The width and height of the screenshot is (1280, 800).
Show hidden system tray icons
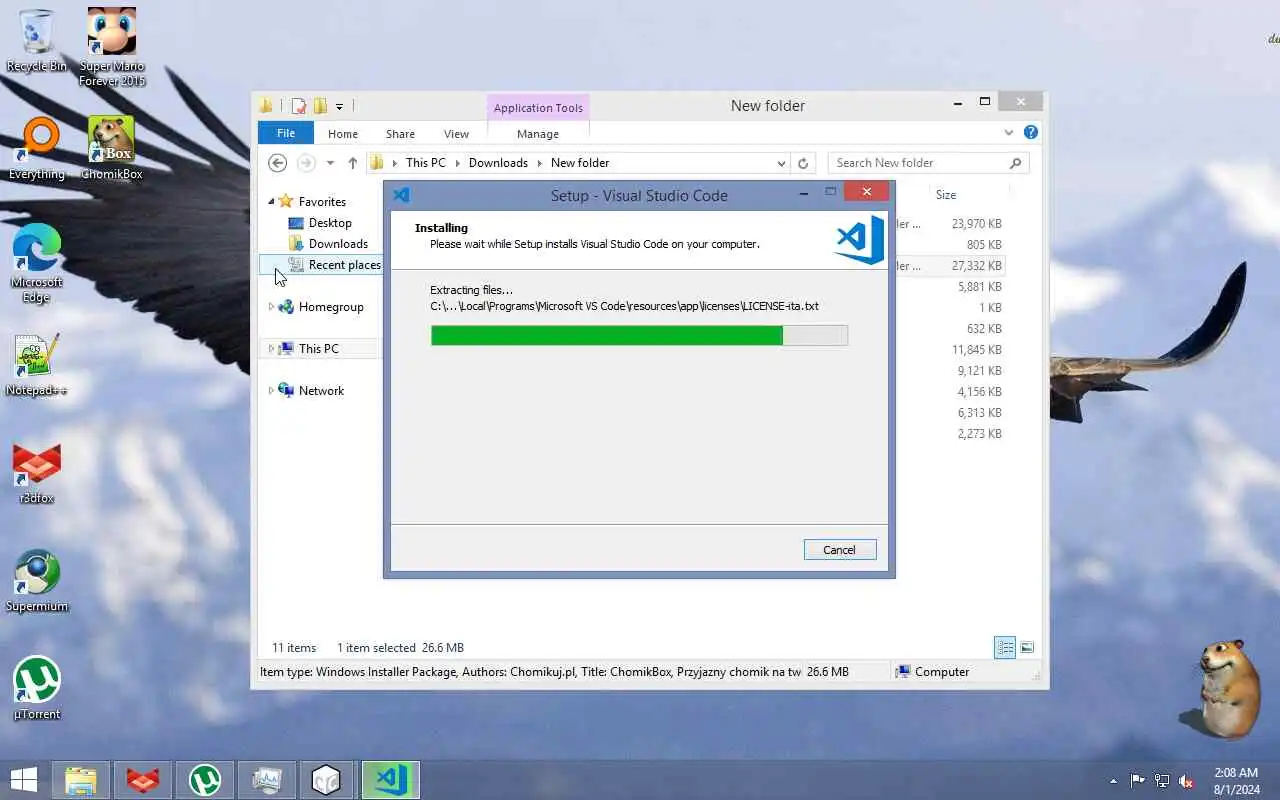coord(1113,781)
